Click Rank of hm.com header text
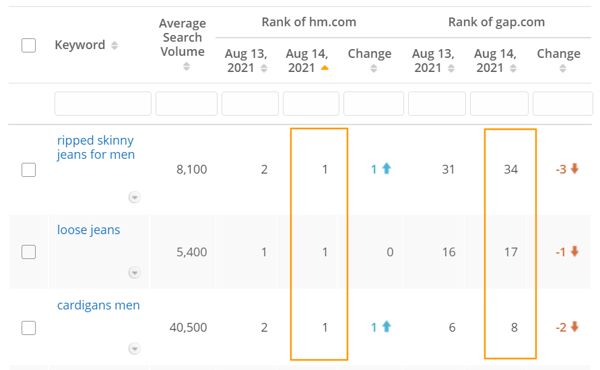This screenshot has width=600, height=370. click(309, 22)
